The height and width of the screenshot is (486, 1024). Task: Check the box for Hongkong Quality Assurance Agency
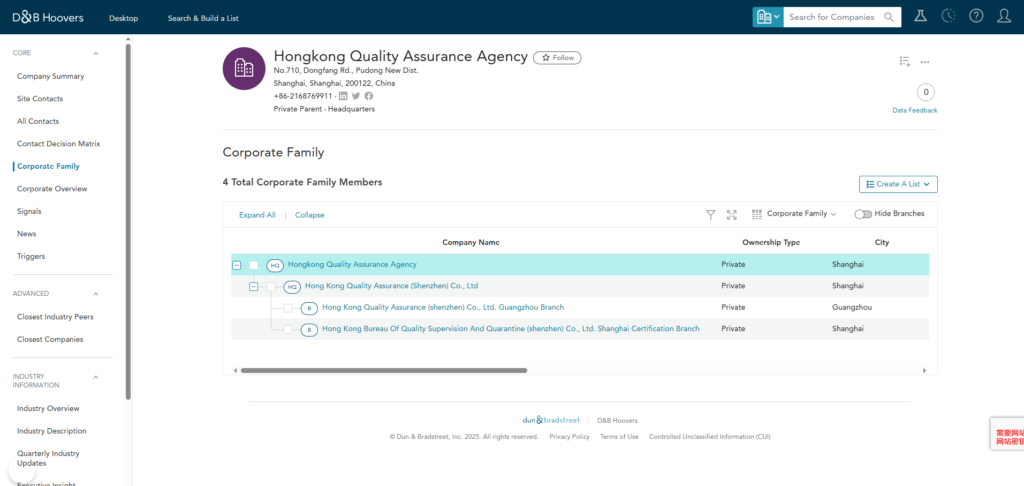pos(254,265)
